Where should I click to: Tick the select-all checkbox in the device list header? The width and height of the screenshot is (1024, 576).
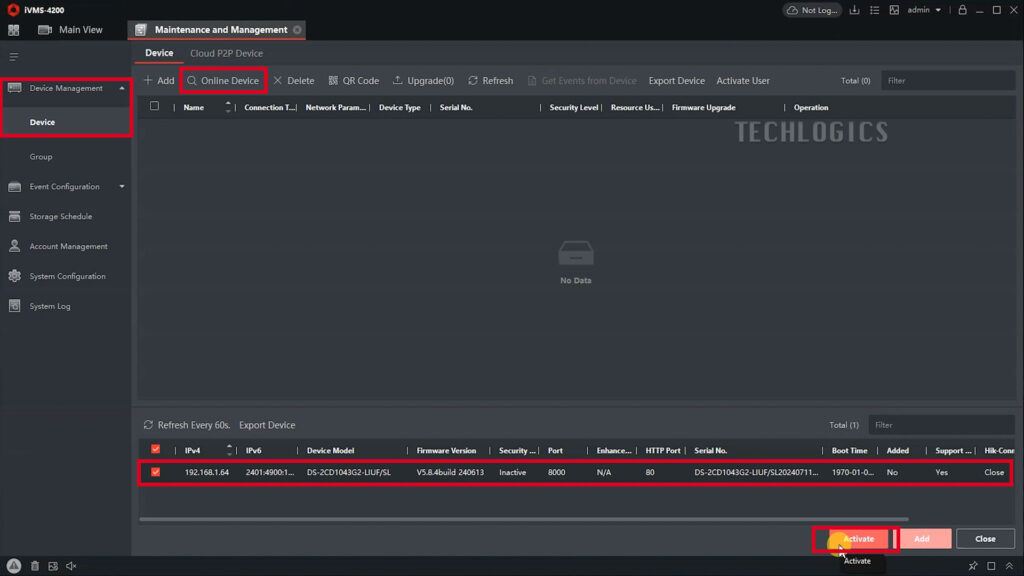(x=154, y=107)
